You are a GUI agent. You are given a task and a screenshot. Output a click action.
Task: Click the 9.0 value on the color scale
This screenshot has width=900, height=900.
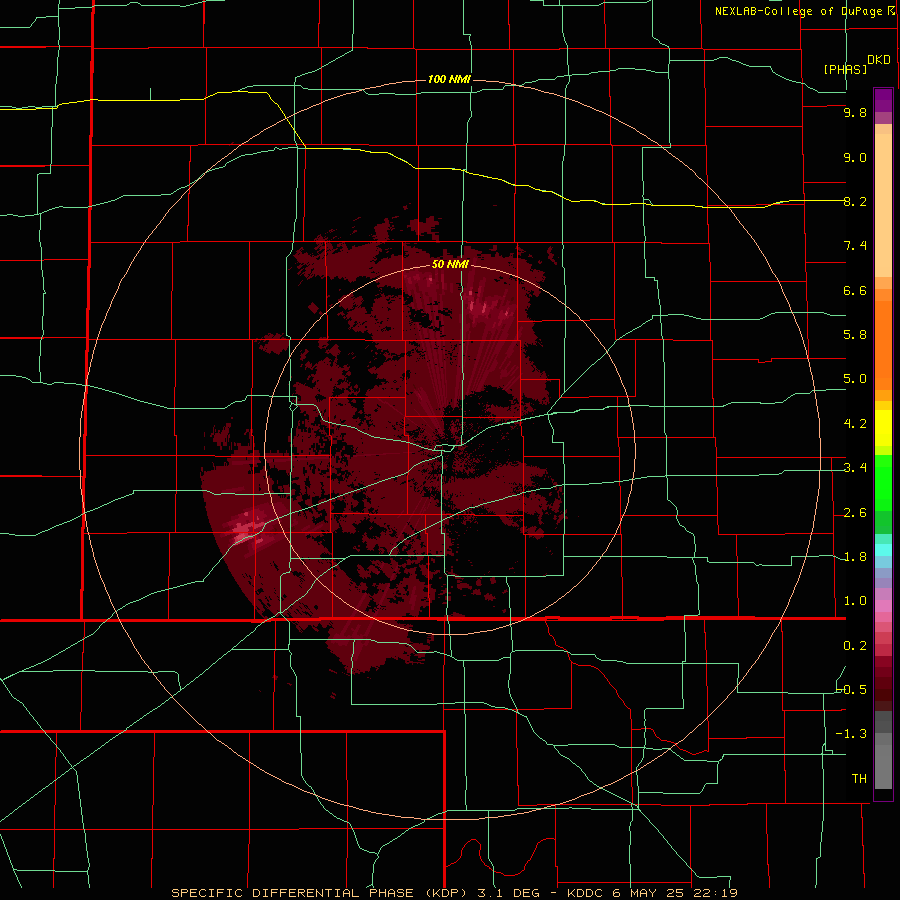click(x=855, y=157)
